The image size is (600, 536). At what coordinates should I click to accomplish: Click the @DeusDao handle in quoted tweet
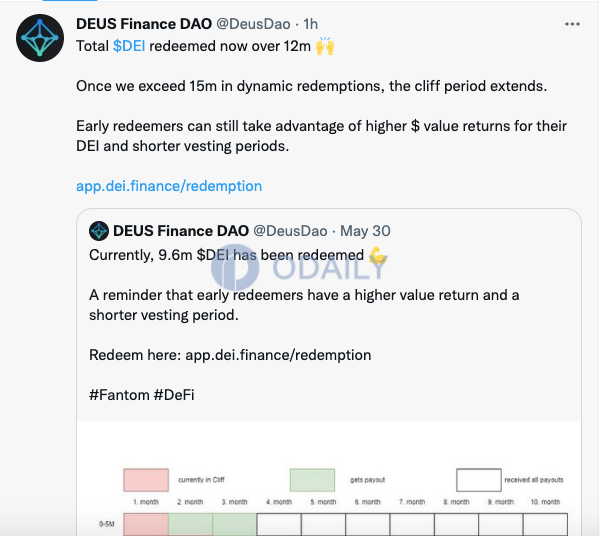(x=290, y=231)
